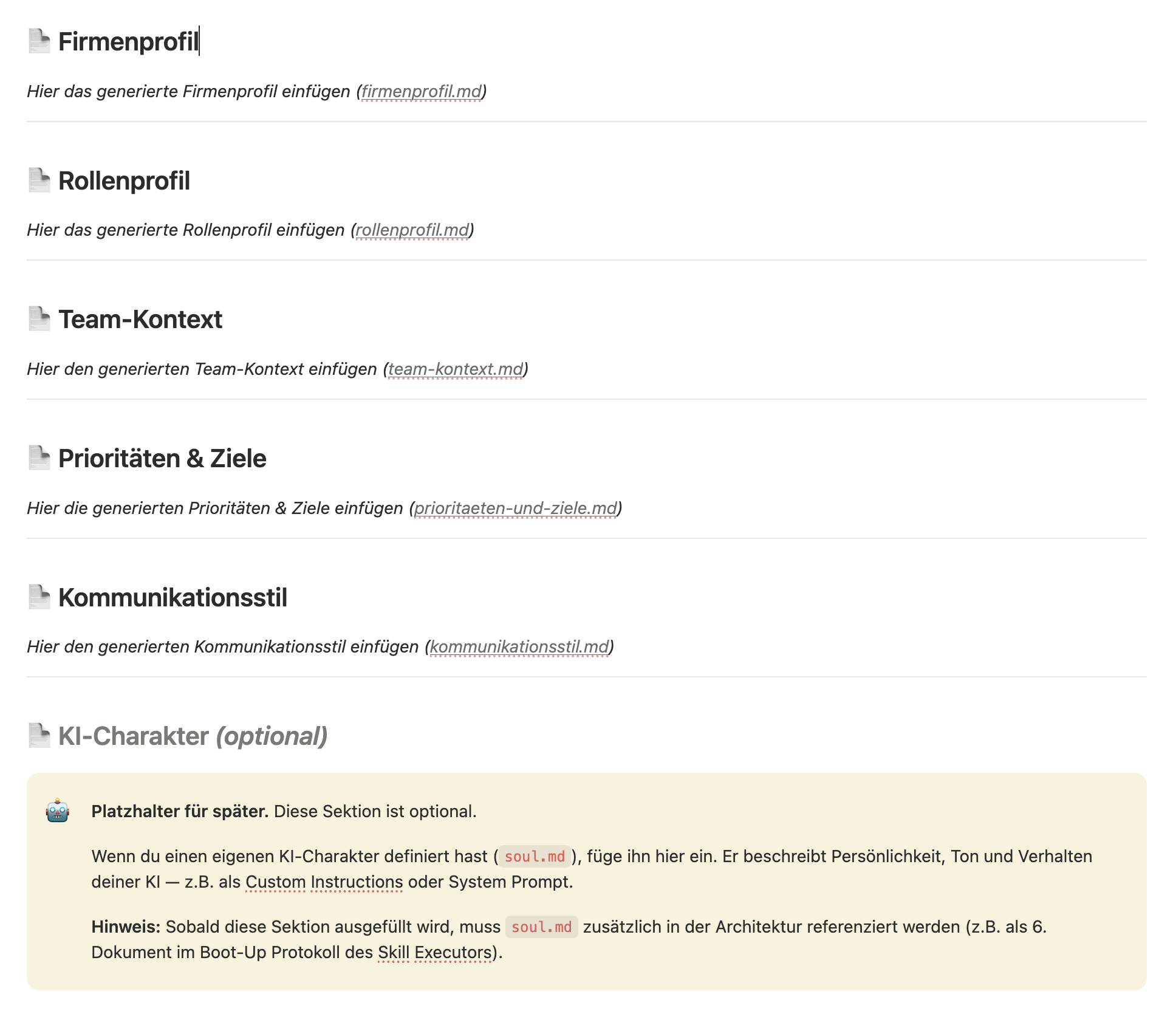Viewport: 1176px width, 1011px height.
Task: Click the Firmenprofil heading text
Action: [x=128, y=42]
